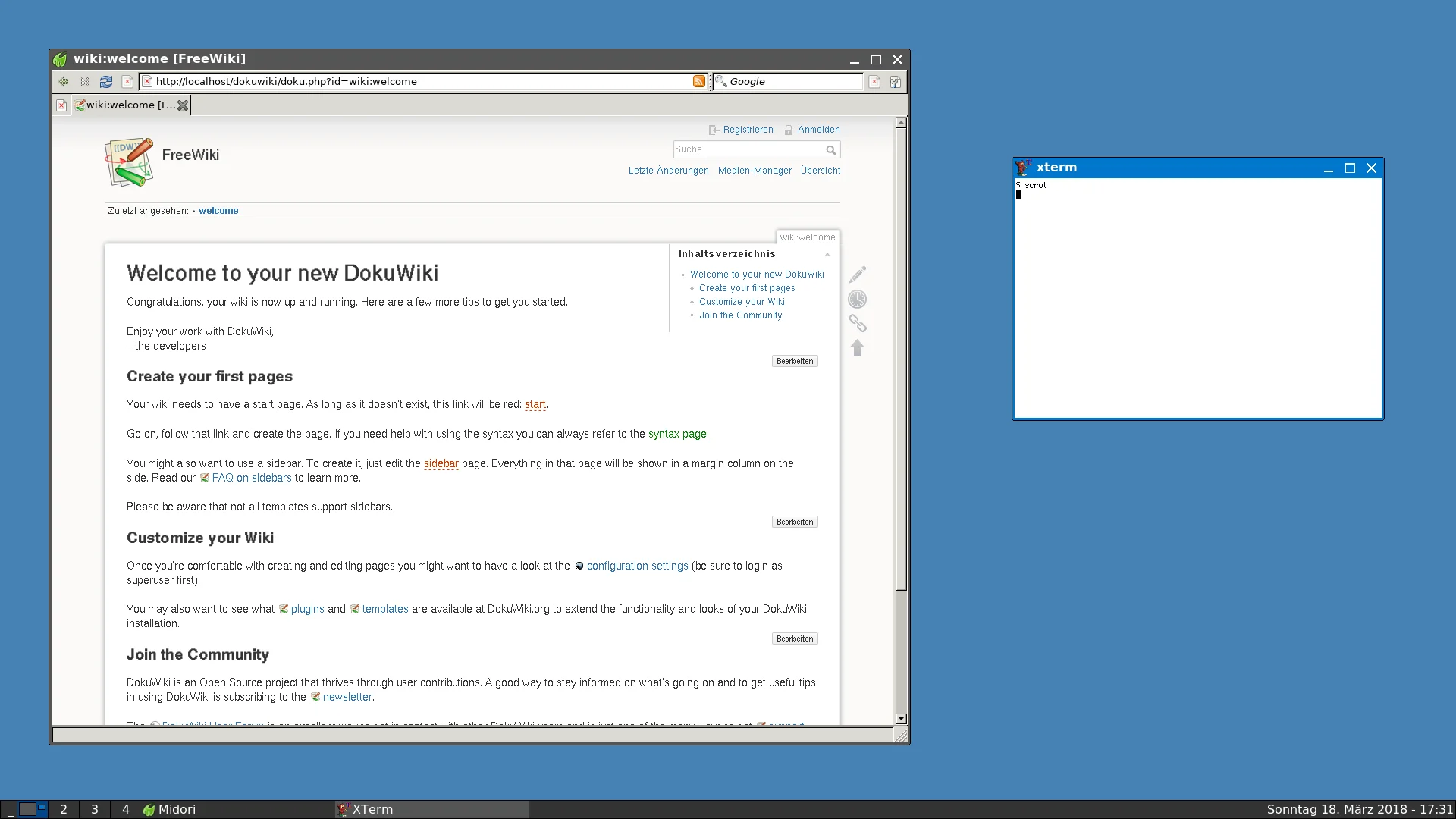Click Bearbeiten above 'Create your first pages' heading

(x=795, y=361)
